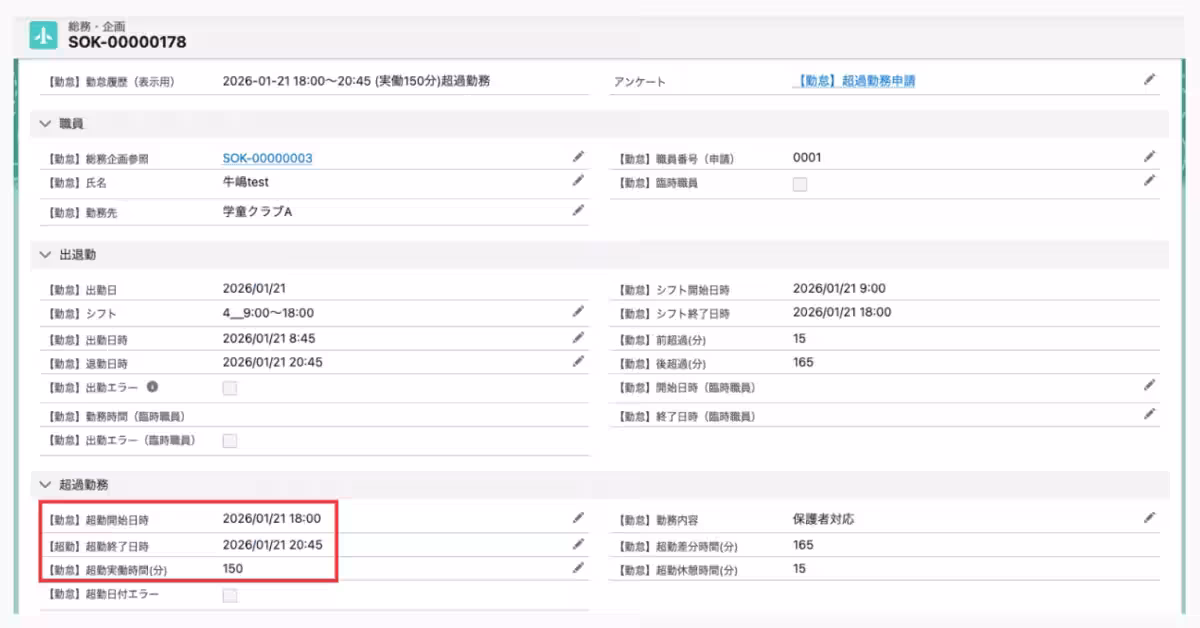This screenshot has width=1200, height=628.
Task: Click pencil icon next to 氏名 field
Action: [578, 181]
